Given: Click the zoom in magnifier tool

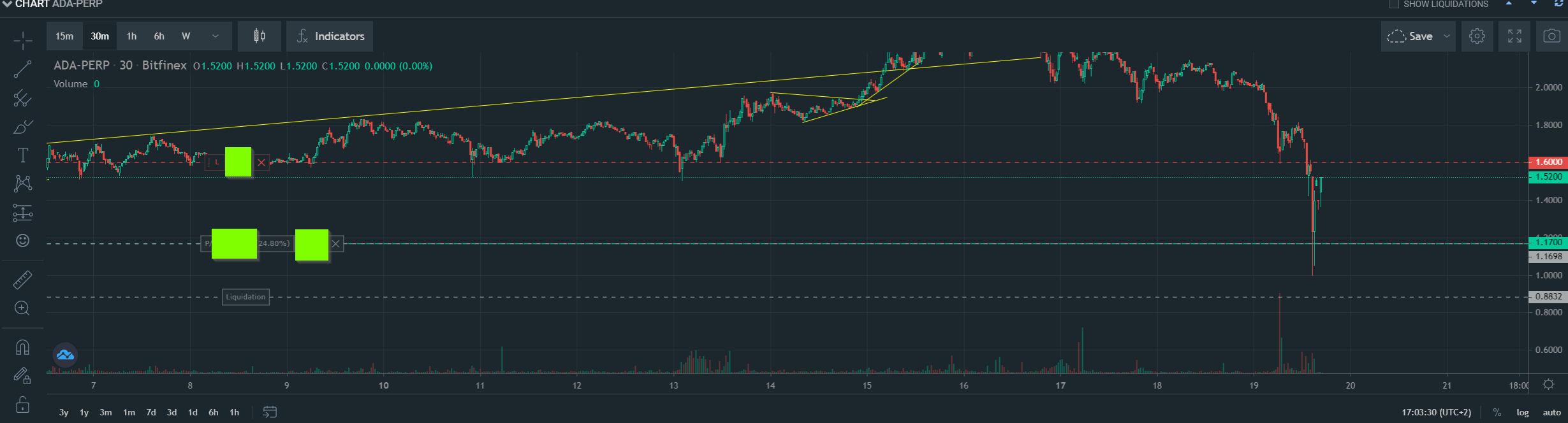Looking at the screenshot, I should pyautogui.click(x=22, y=308).
